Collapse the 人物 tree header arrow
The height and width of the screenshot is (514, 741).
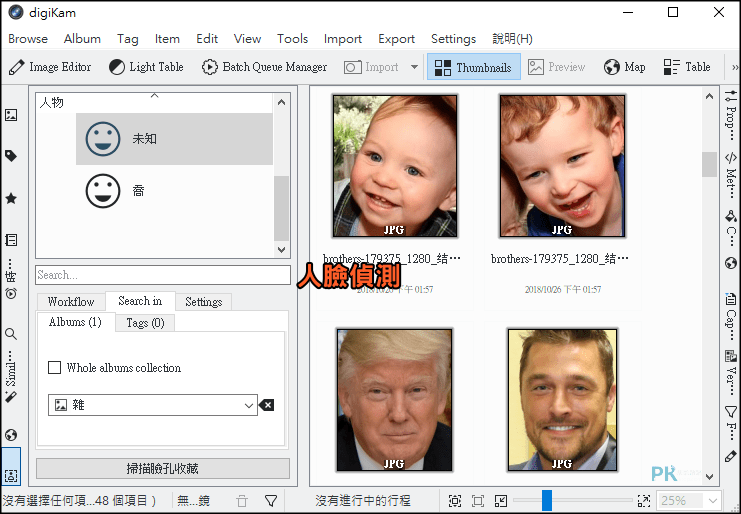(155, 95)
